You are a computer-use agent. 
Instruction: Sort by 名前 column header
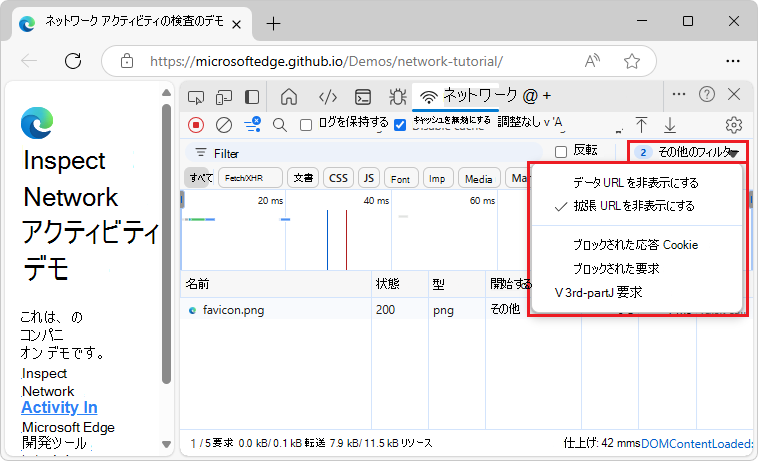coord(276,284)
